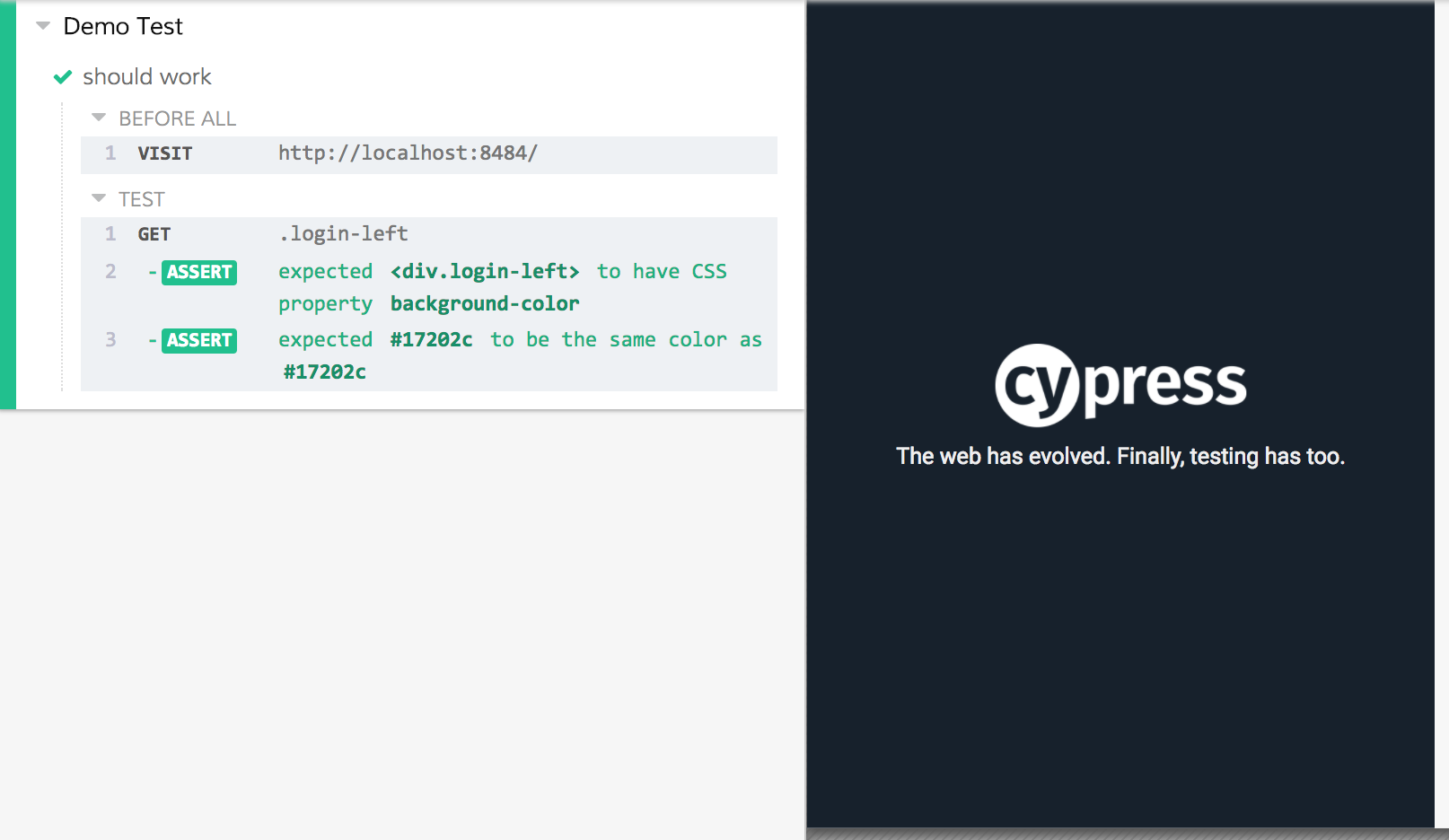
Task: Click the second ASSERT badge on line 3
Action: click(198, 340)
